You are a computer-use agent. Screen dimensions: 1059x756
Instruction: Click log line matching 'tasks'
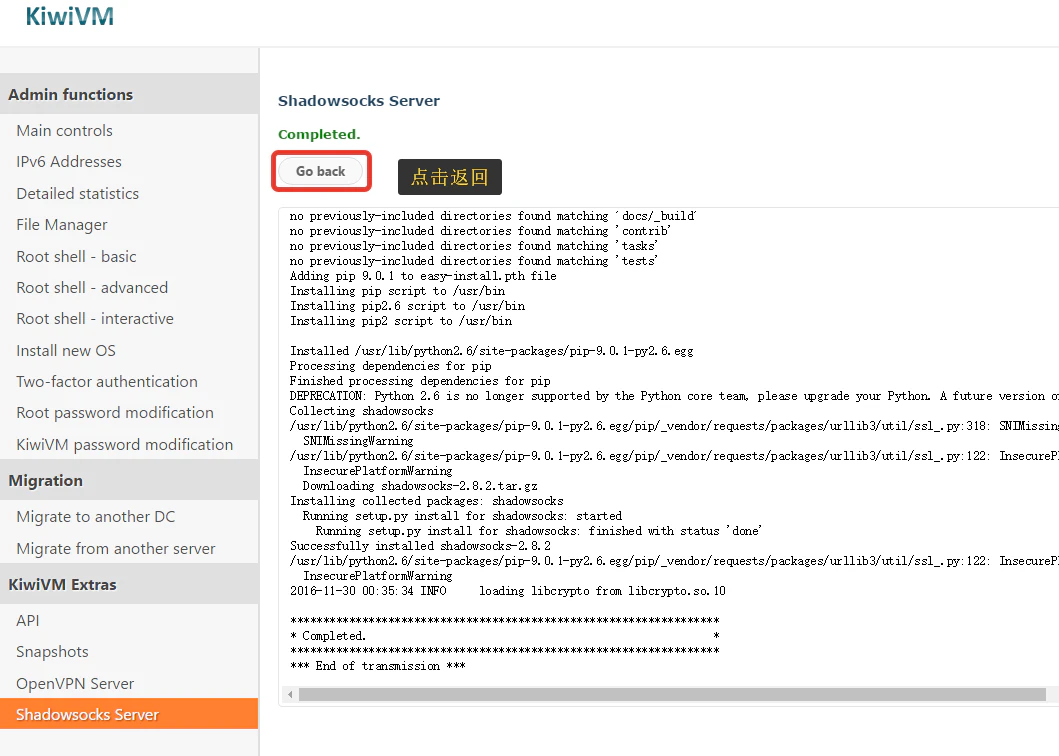473,246
